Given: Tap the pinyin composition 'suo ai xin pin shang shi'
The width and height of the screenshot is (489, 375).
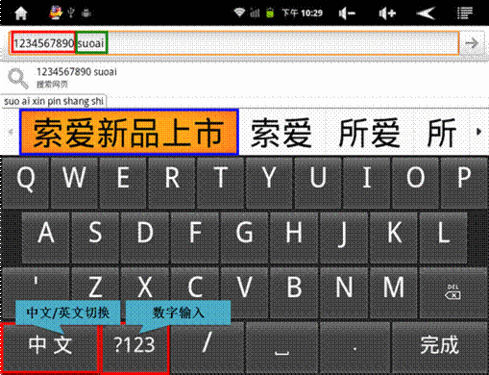Looking at the screenshot, I should pos(54,101).
